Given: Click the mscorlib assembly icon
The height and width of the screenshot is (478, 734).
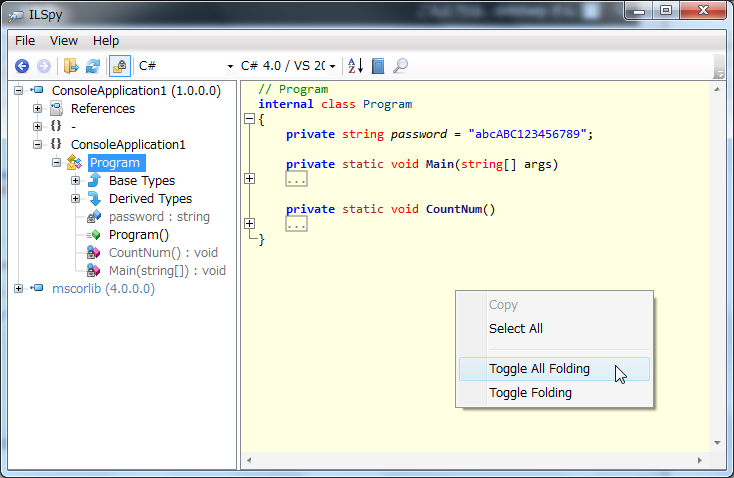Looking at the screenshot, I should (37, 288).
